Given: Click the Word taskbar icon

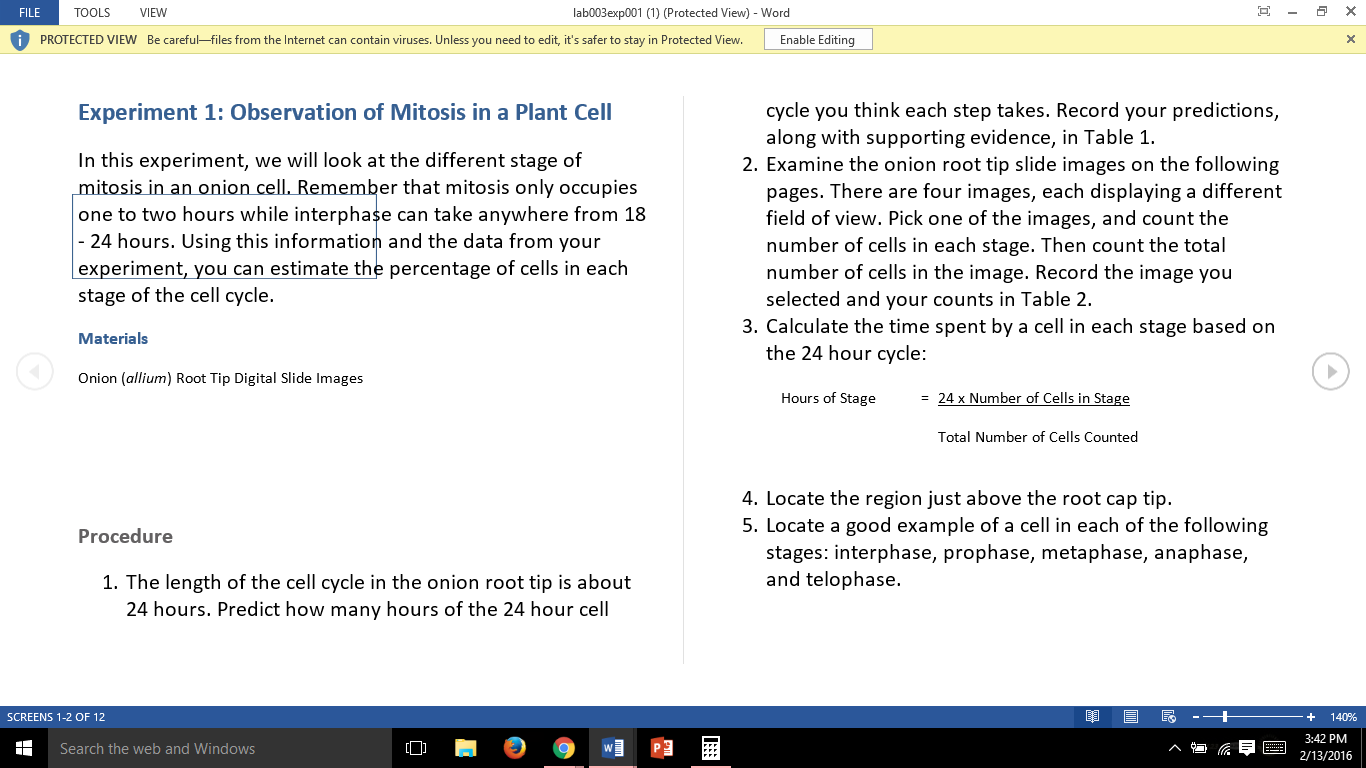Looking at the screenshot, I should click(x=613, y=748).
